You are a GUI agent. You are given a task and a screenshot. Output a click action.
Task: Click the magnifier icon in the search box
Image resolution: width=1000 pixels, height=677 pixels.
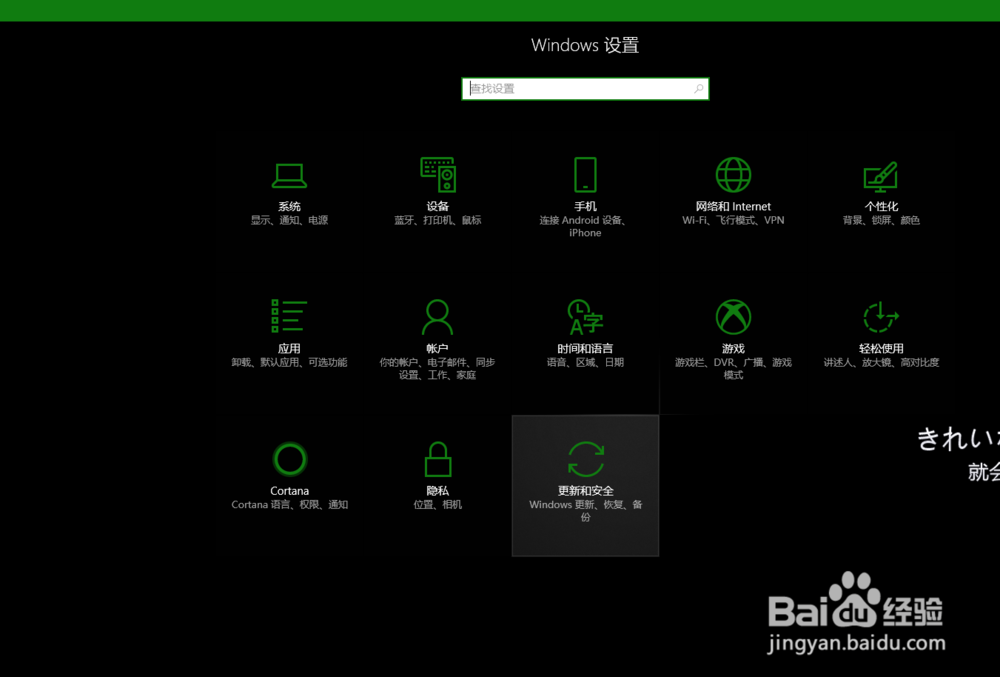[x=698, y=89]
